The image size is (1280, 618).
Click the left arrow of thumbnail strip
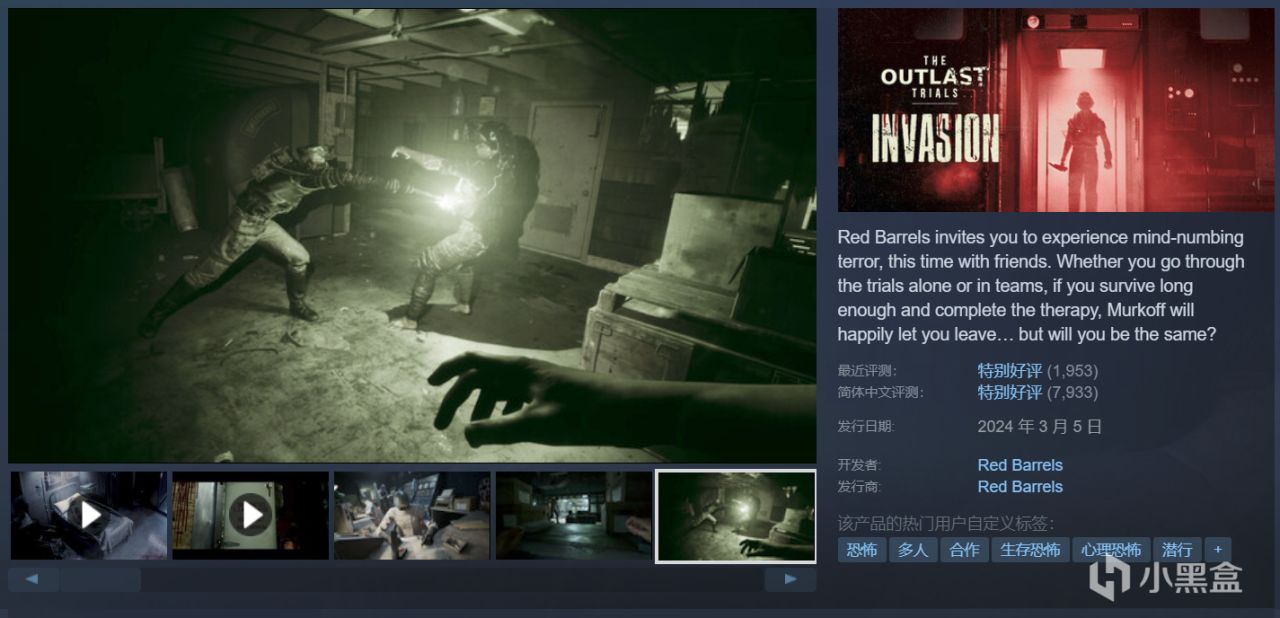click(x=33, y=579)
